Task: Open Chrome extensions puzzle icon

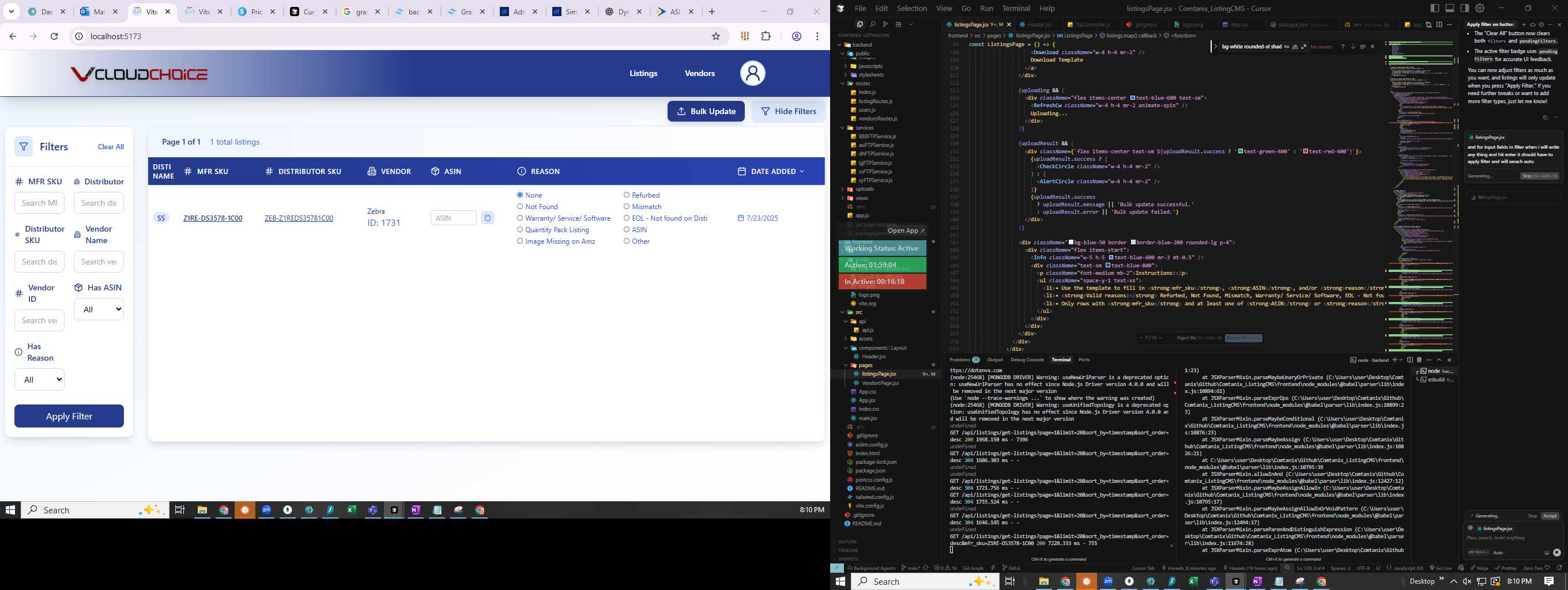Action: point(766,36)
